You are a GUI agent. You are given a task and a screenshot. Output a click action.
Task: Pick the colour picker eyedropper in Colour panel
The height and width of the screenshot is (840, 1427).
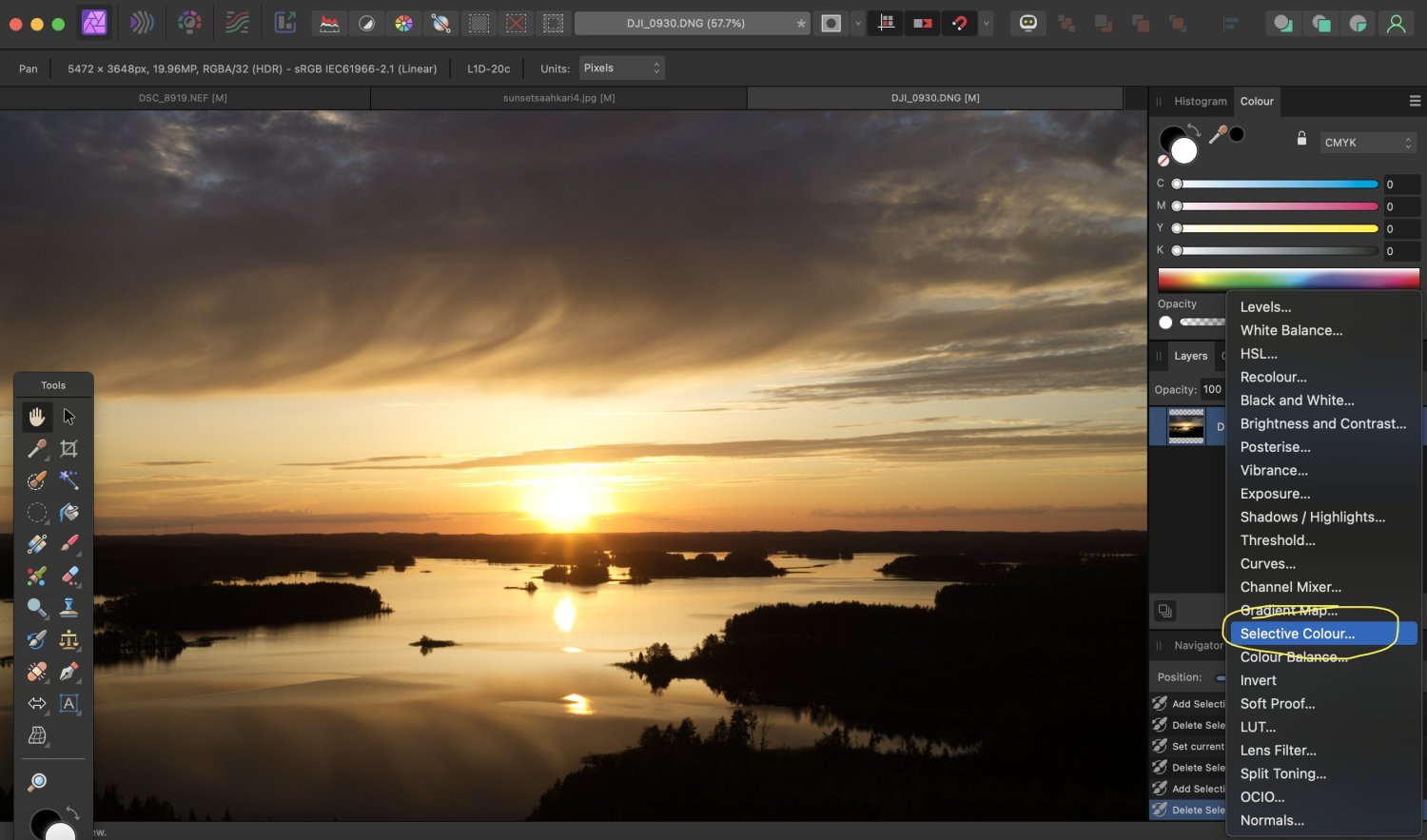coord(1217,135)
